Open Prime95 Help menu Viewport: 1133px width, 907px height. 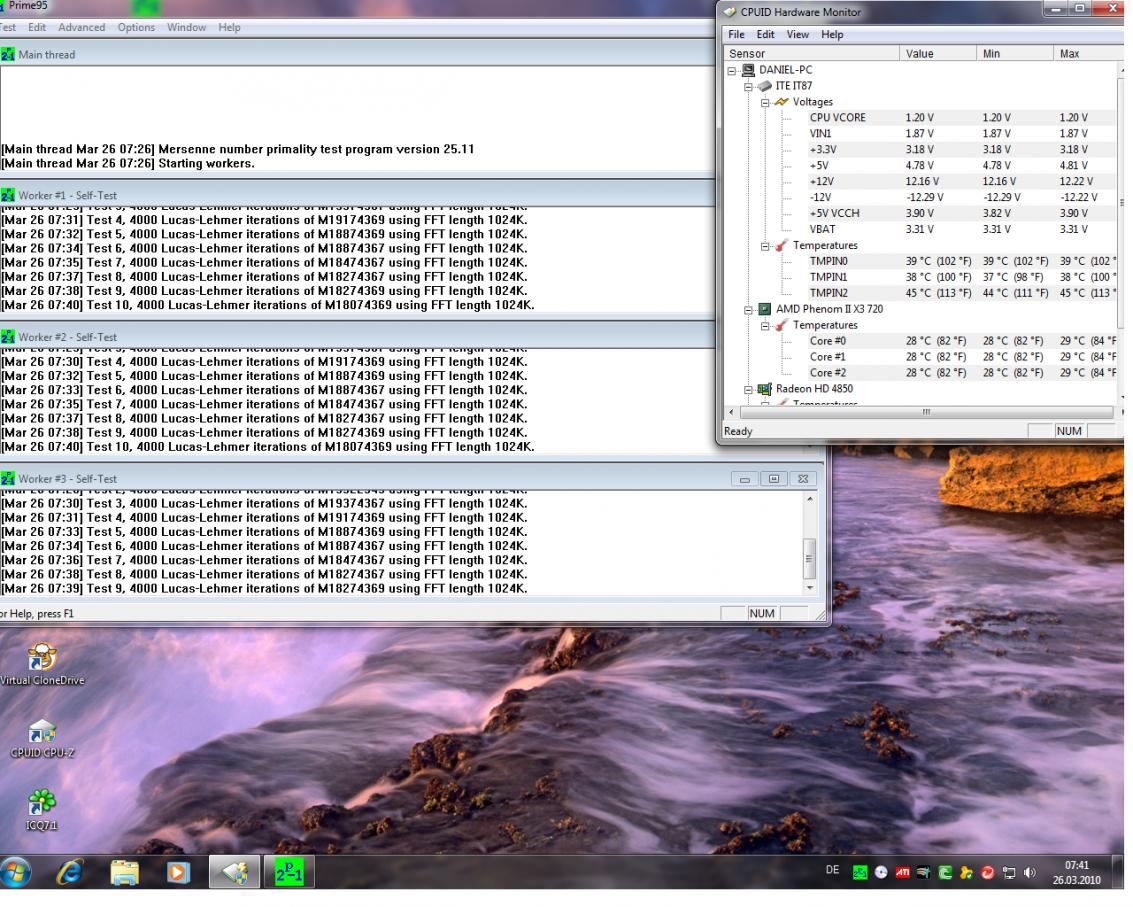[229, 27]
